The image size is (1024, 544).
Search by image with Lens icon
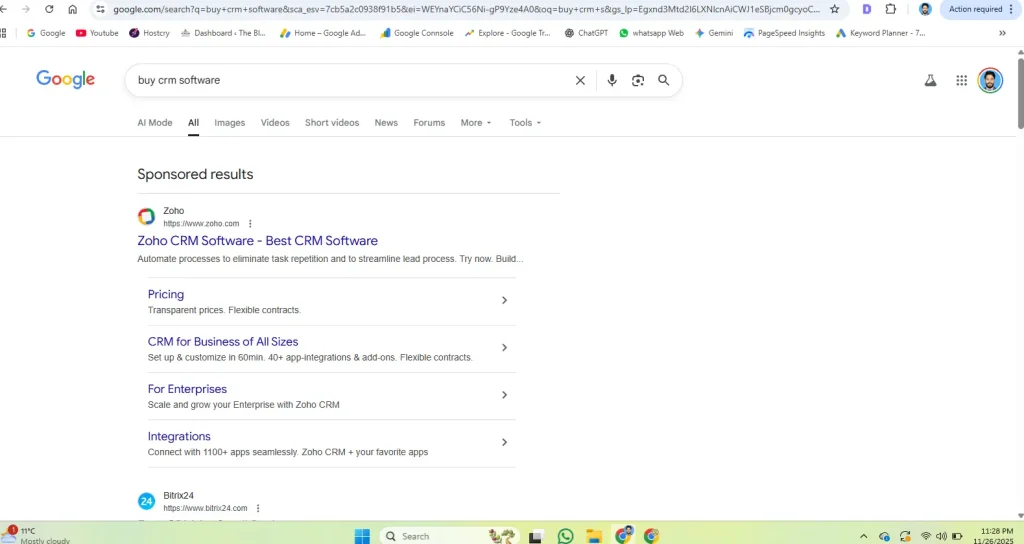click(x=638, y=80)
